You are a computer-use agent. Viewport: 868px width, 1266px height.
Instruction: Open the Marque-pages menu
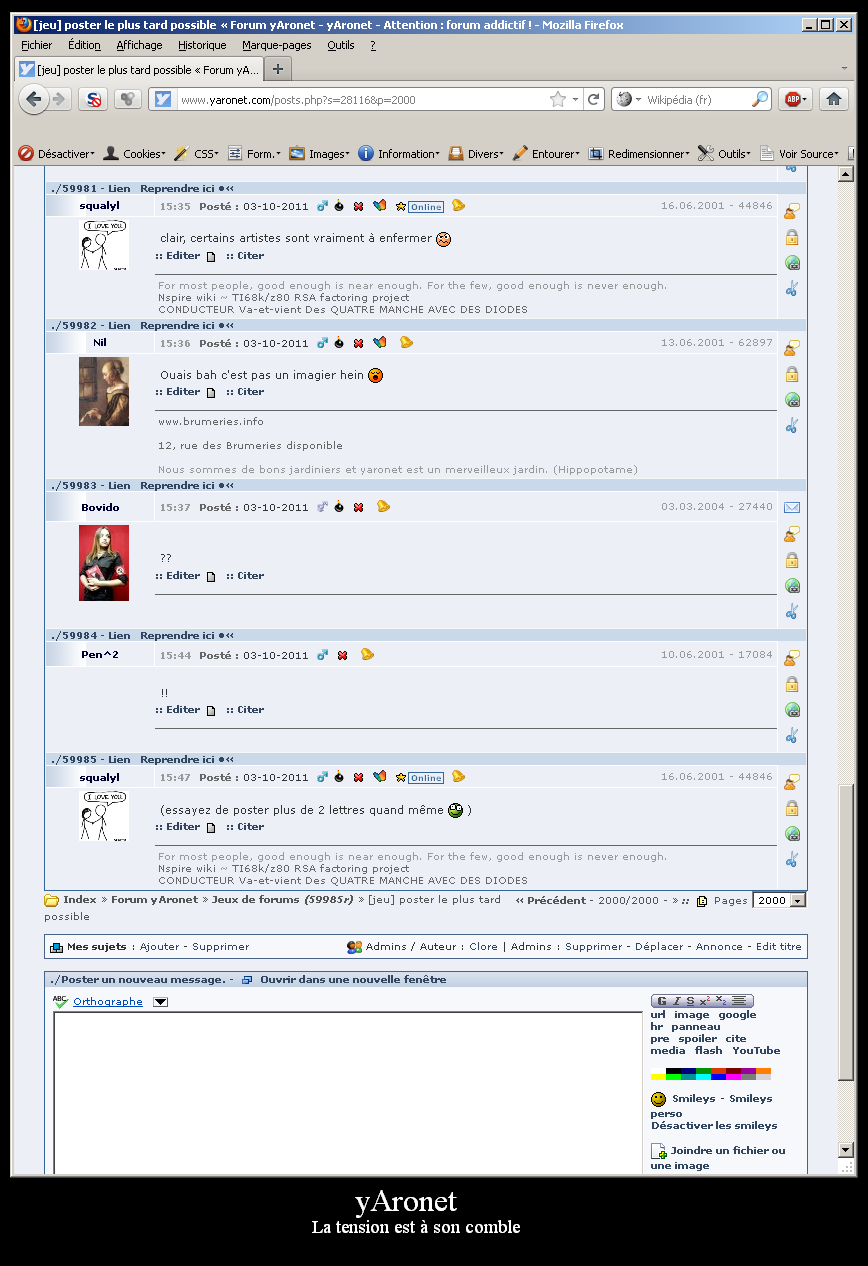pos(276,45)
